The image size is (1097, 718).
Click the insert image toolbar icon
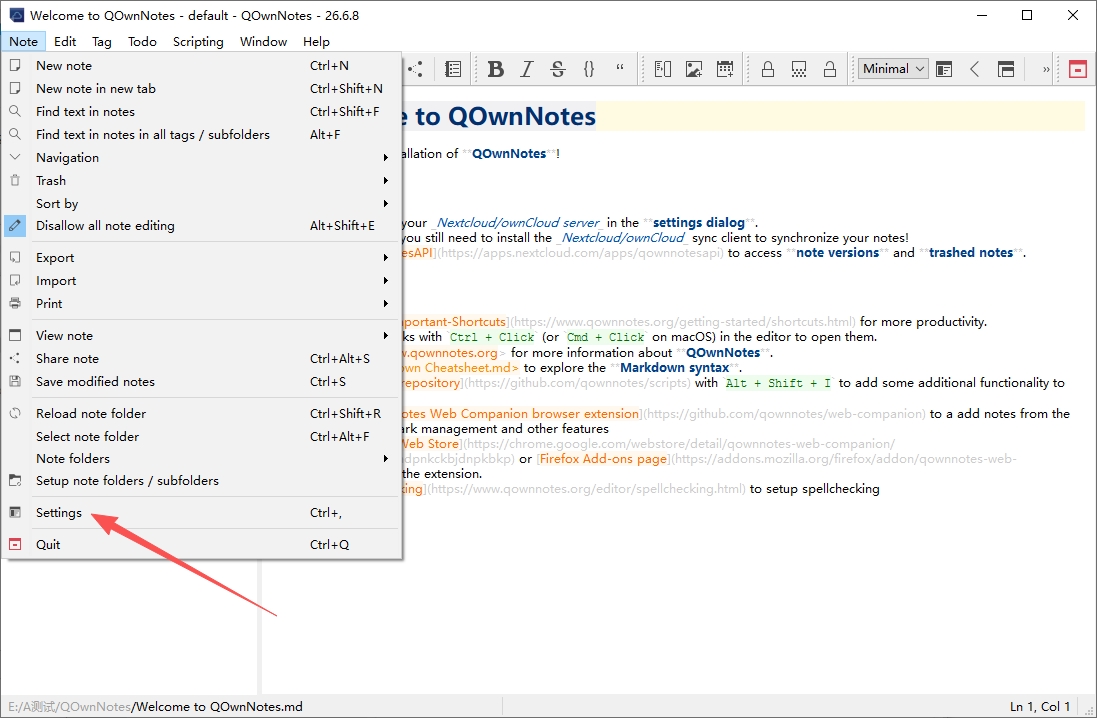pyautogui.click(x=694, y=69)
